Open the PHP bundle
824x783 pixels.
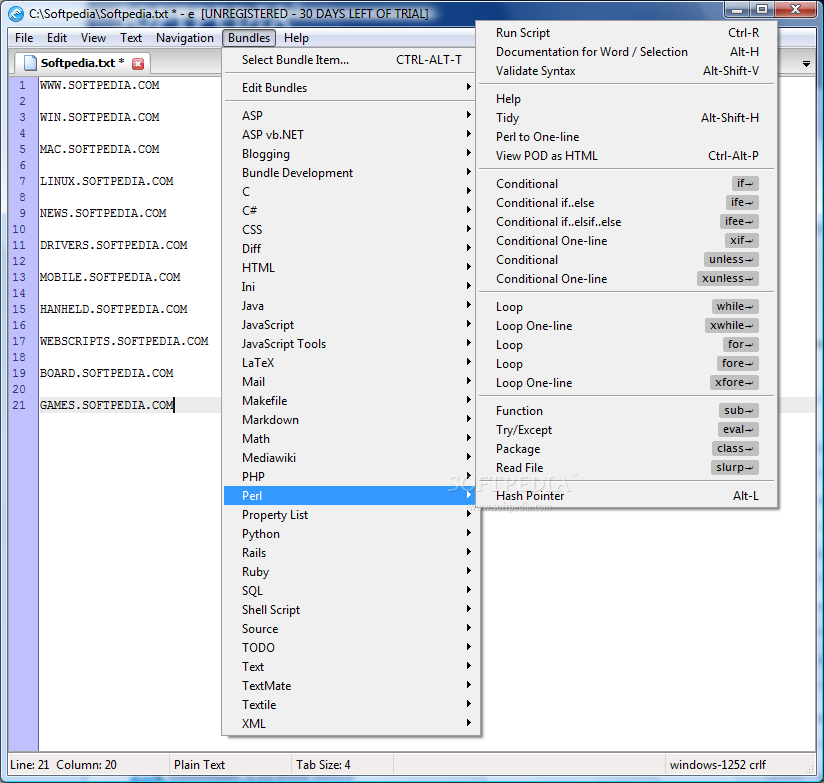(351, 477)
